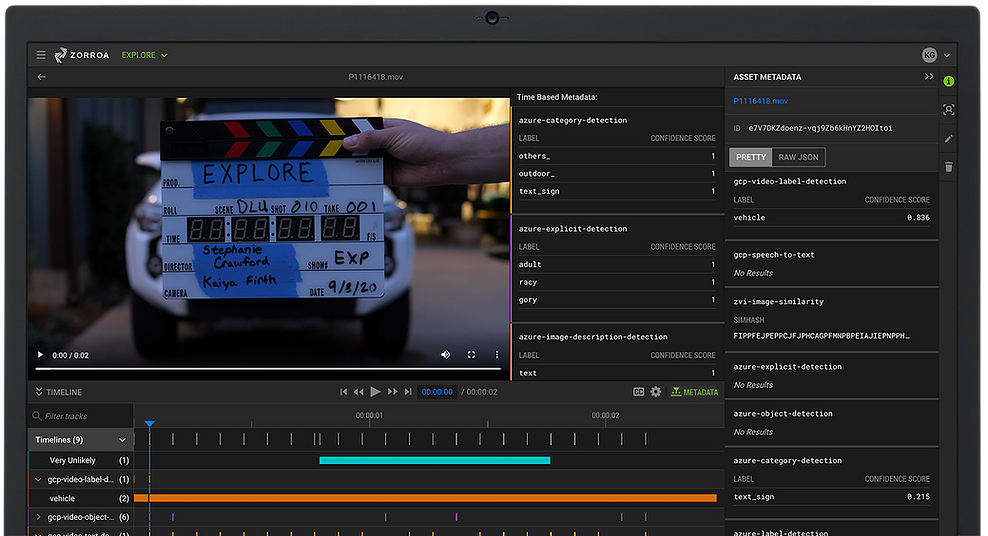Open the video player three-dot options
988x536 pixels.
[x=497, y=355]
